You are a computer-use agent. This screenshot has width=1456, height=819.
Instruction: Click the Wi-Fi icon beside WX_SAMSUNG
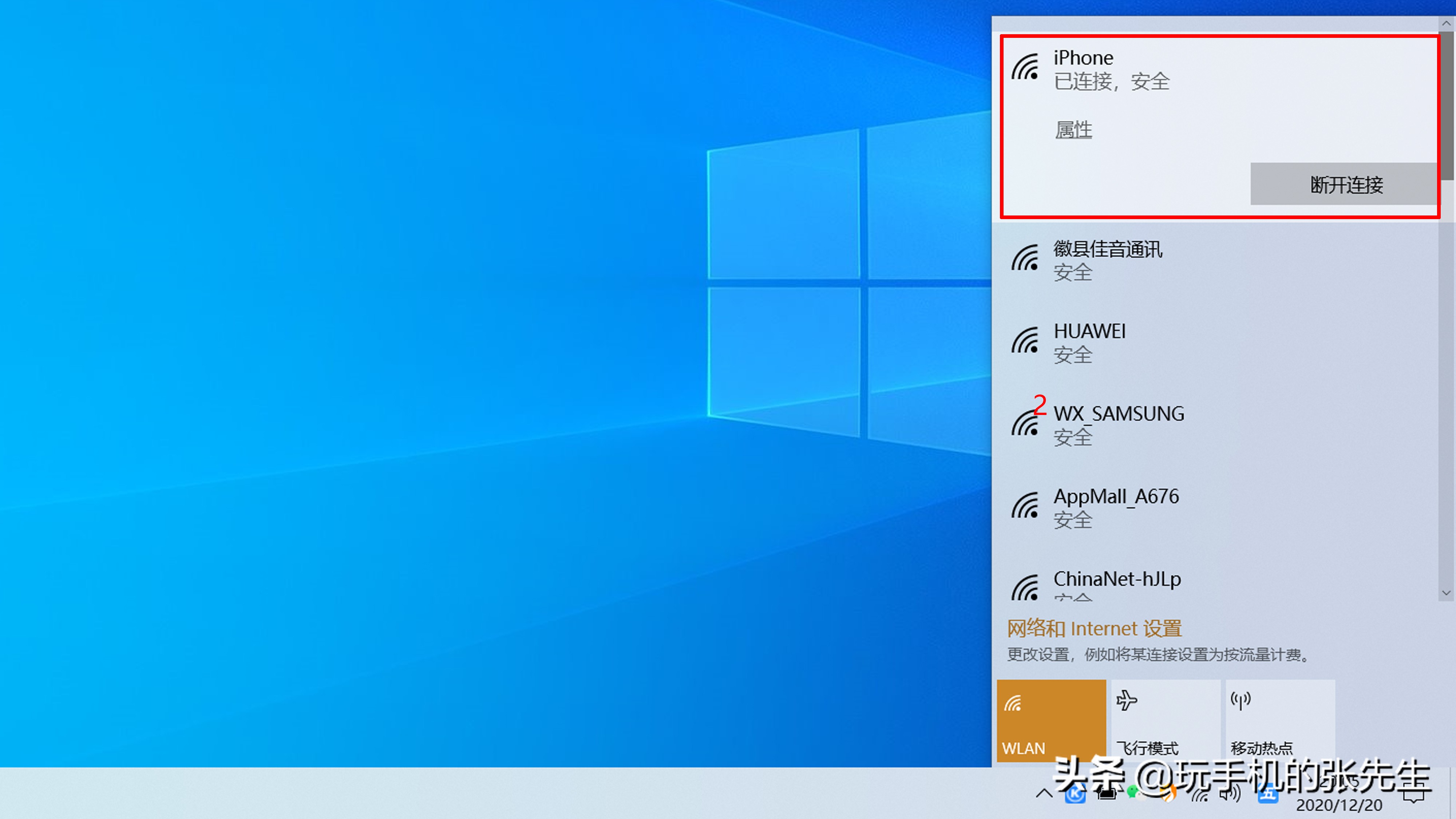point(1025,423)
